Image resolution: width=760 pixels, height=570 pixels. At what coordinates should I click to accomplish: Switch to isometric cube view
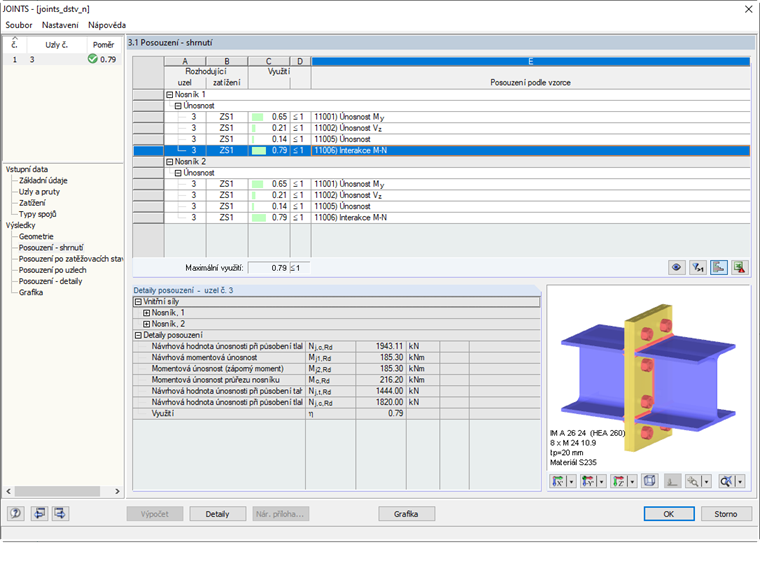649,481
